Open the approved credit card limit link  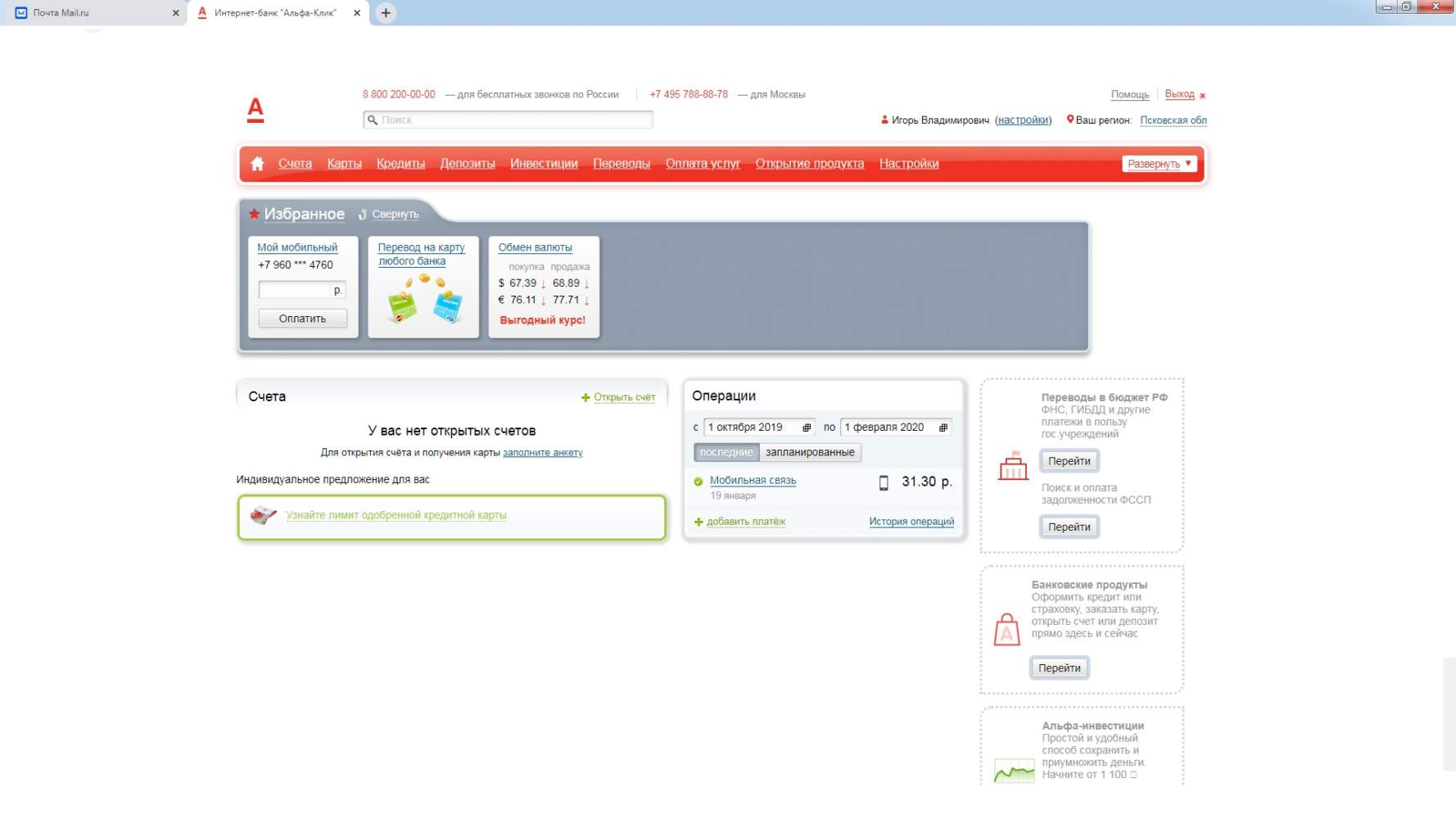tap(396, 515)
